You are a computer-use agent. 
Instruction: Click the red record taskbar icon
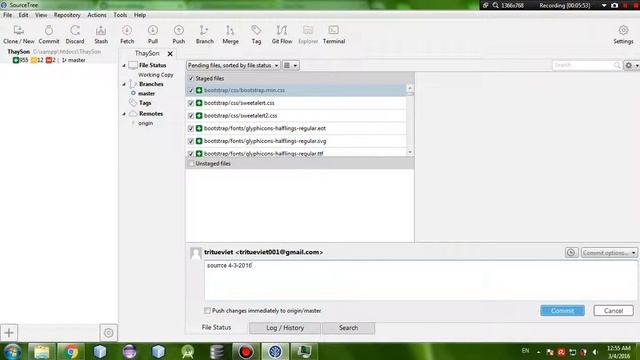(x=246, y=351)
